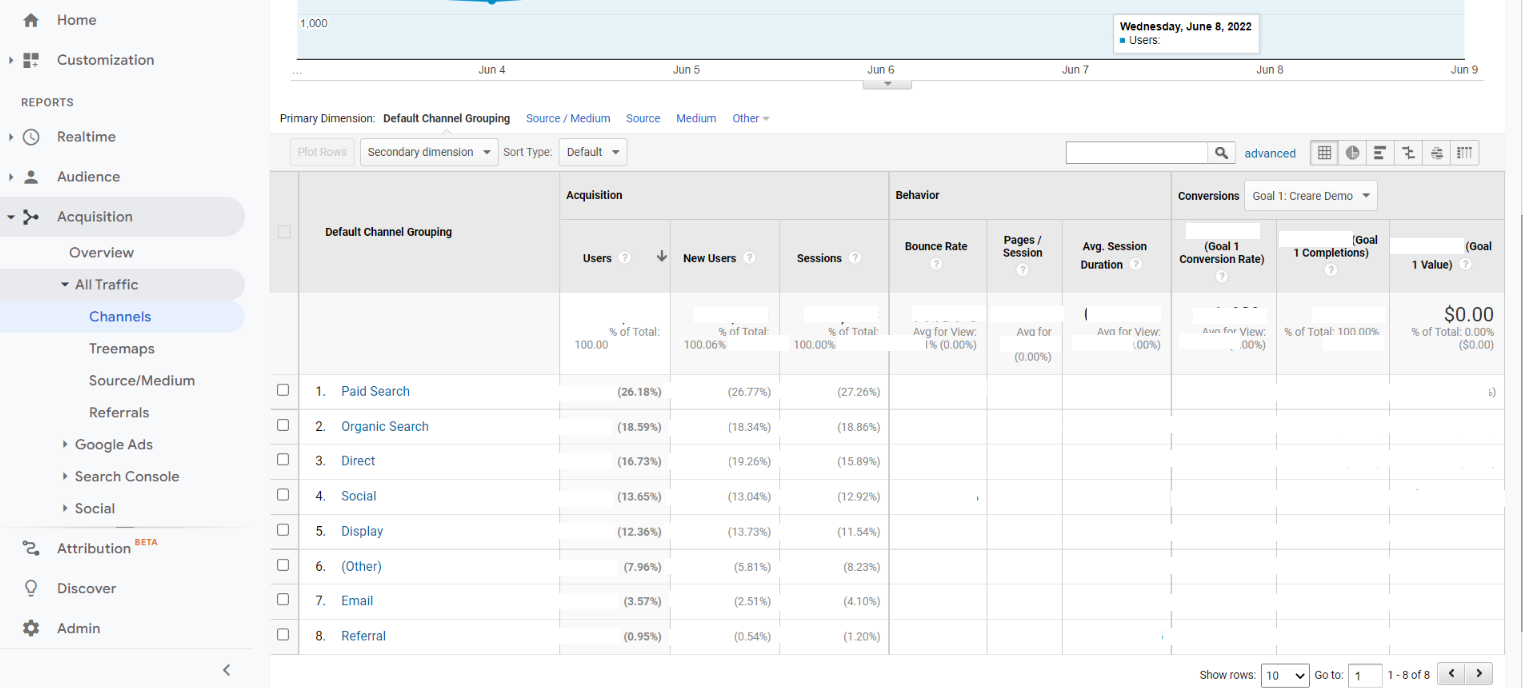Image resolution: width=1523 pixels, height=688 pixels.
Task: Click the Sessions help icon
Action: pos(855,258)
